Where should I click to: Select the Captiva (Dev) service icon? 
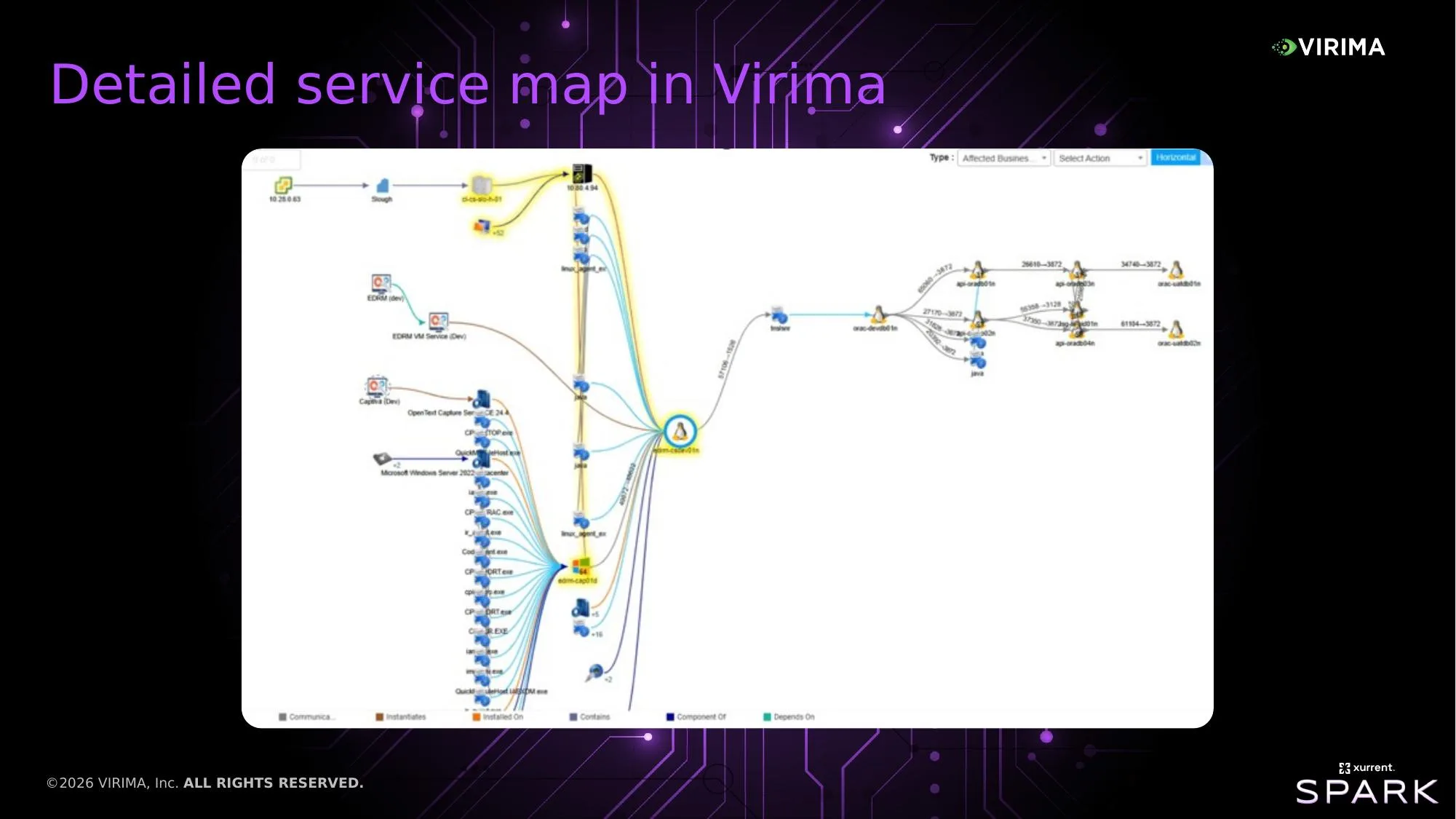coord(377,387)
